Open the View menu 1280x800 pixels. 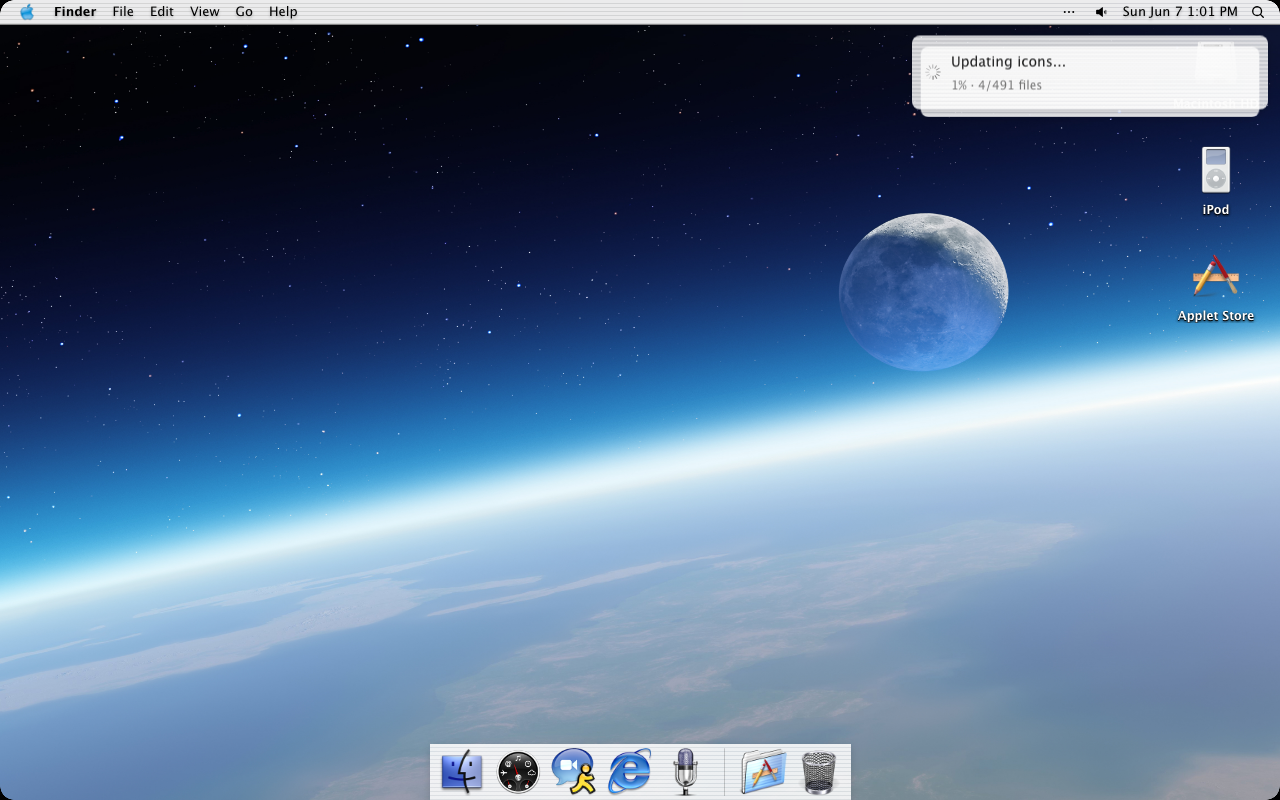tap(205, 12)
